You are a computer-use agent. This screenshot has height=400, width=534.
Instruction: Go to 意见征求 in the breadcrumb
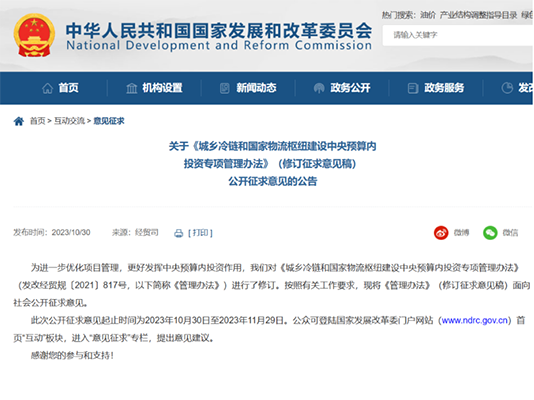[x=109, y=121]
